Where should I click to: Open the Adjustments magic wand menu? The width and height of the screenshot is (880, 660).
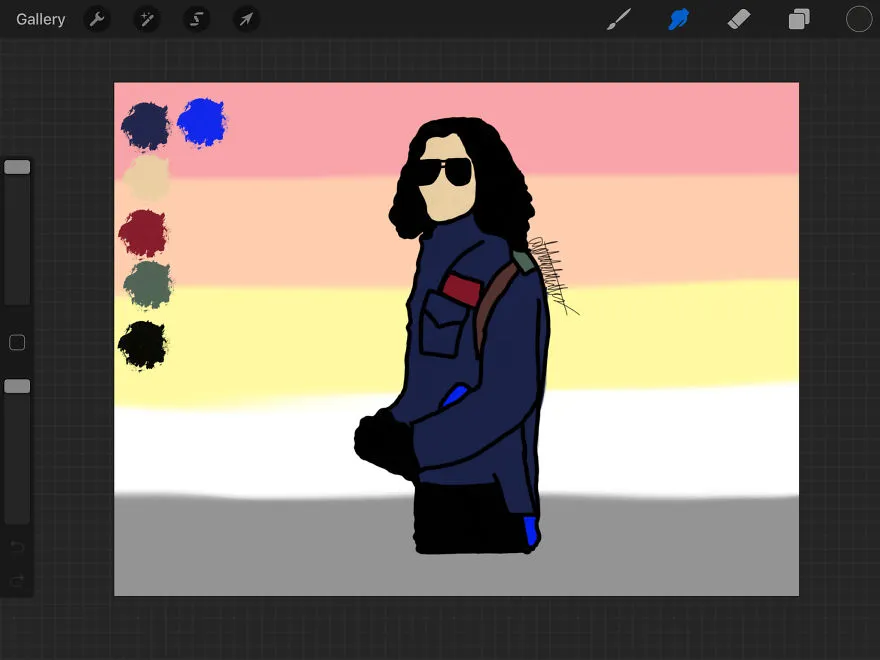point(146,20)
